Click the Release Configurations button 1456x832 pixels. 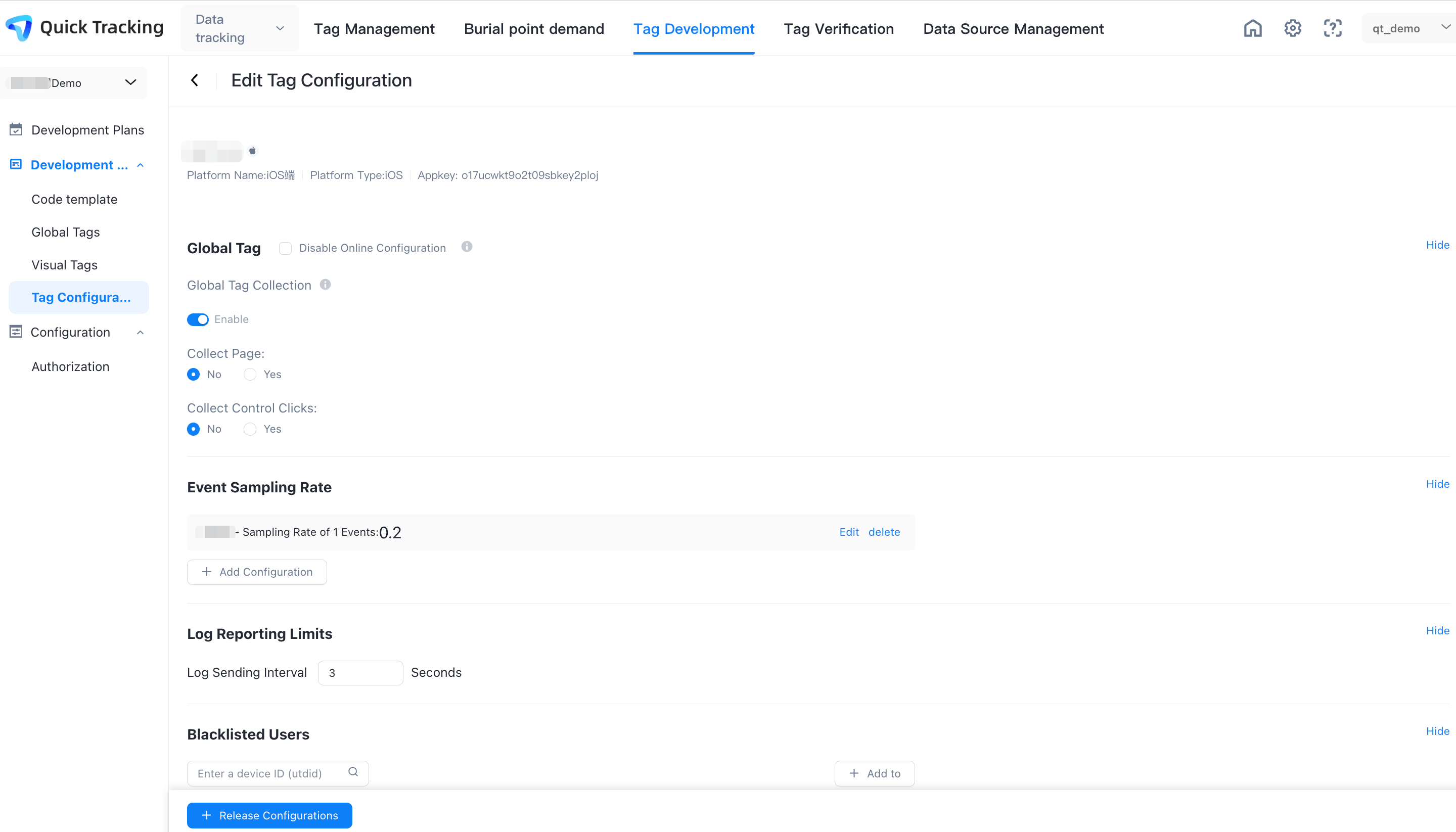tap(269, 815)
